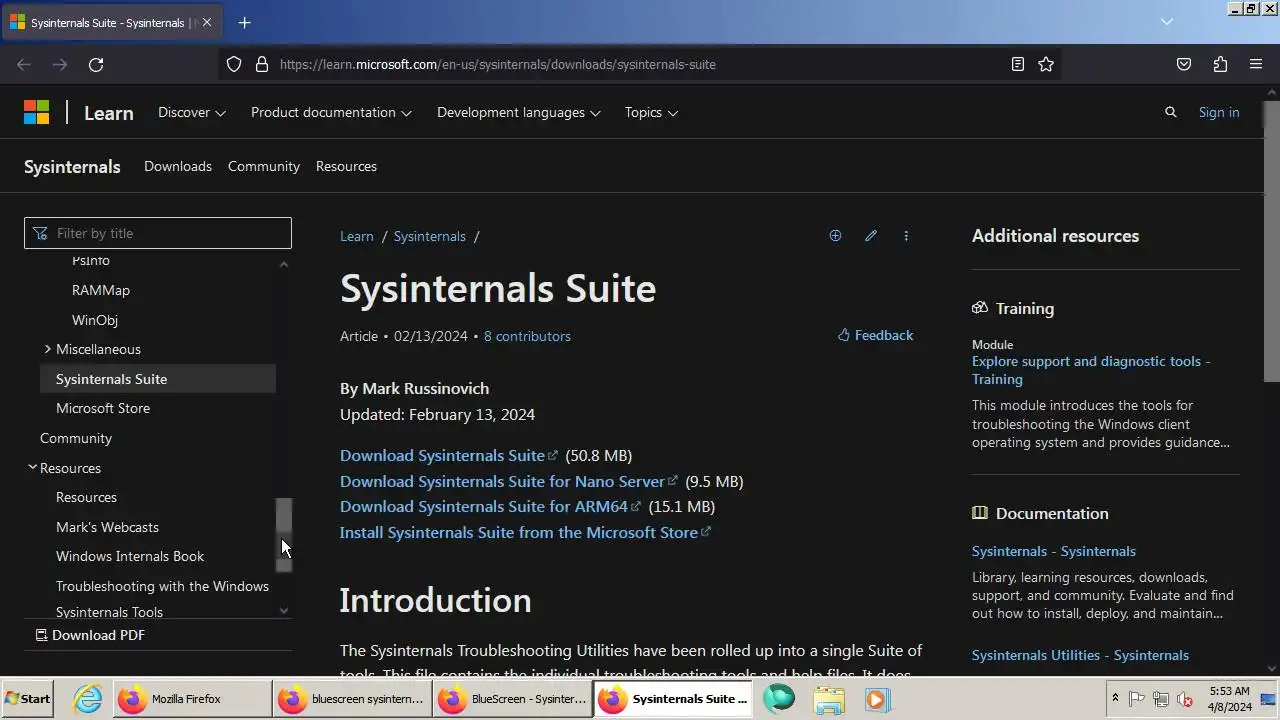Click Download Sysinternals Suite link

point(449,455)
